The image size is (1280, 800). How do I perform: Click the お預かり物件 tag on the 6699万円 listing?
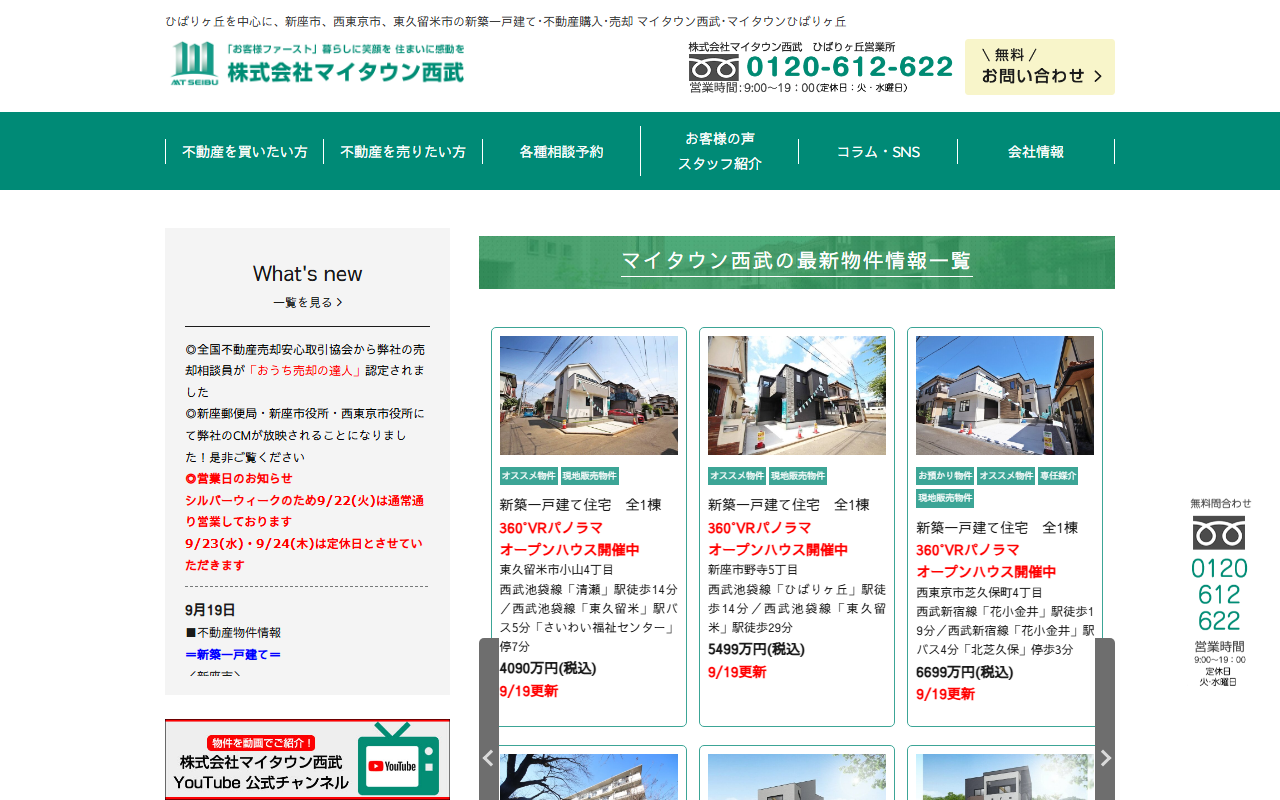945,476
